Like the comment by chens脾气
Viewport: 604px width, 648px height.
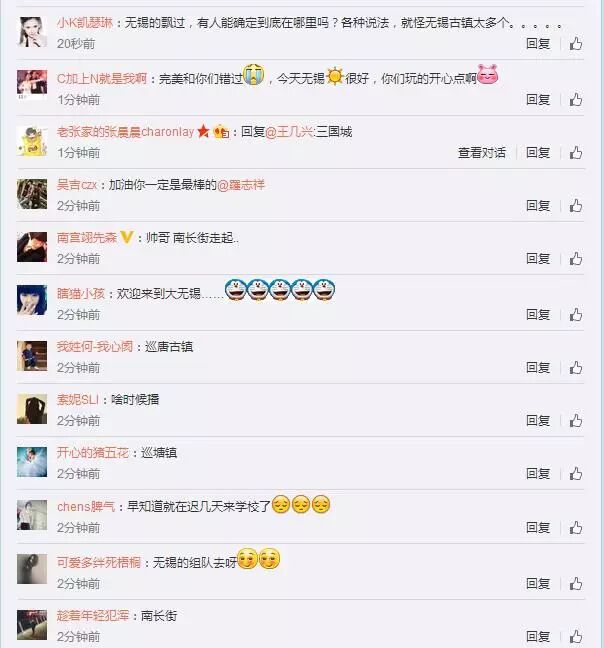click(x=576, y=528)
